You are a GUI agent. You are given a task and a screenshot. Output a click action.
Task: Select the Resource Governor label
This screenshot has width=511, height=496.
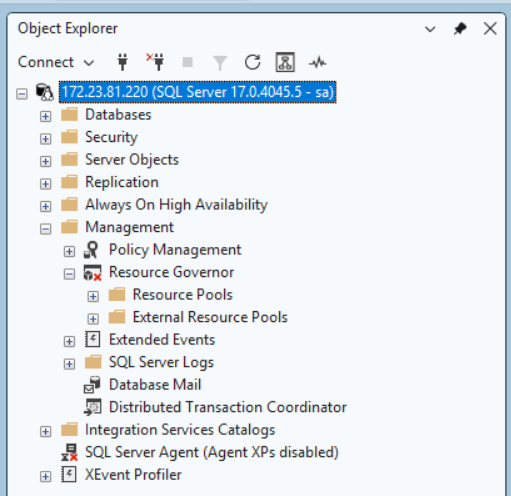[x=171, y=272]
